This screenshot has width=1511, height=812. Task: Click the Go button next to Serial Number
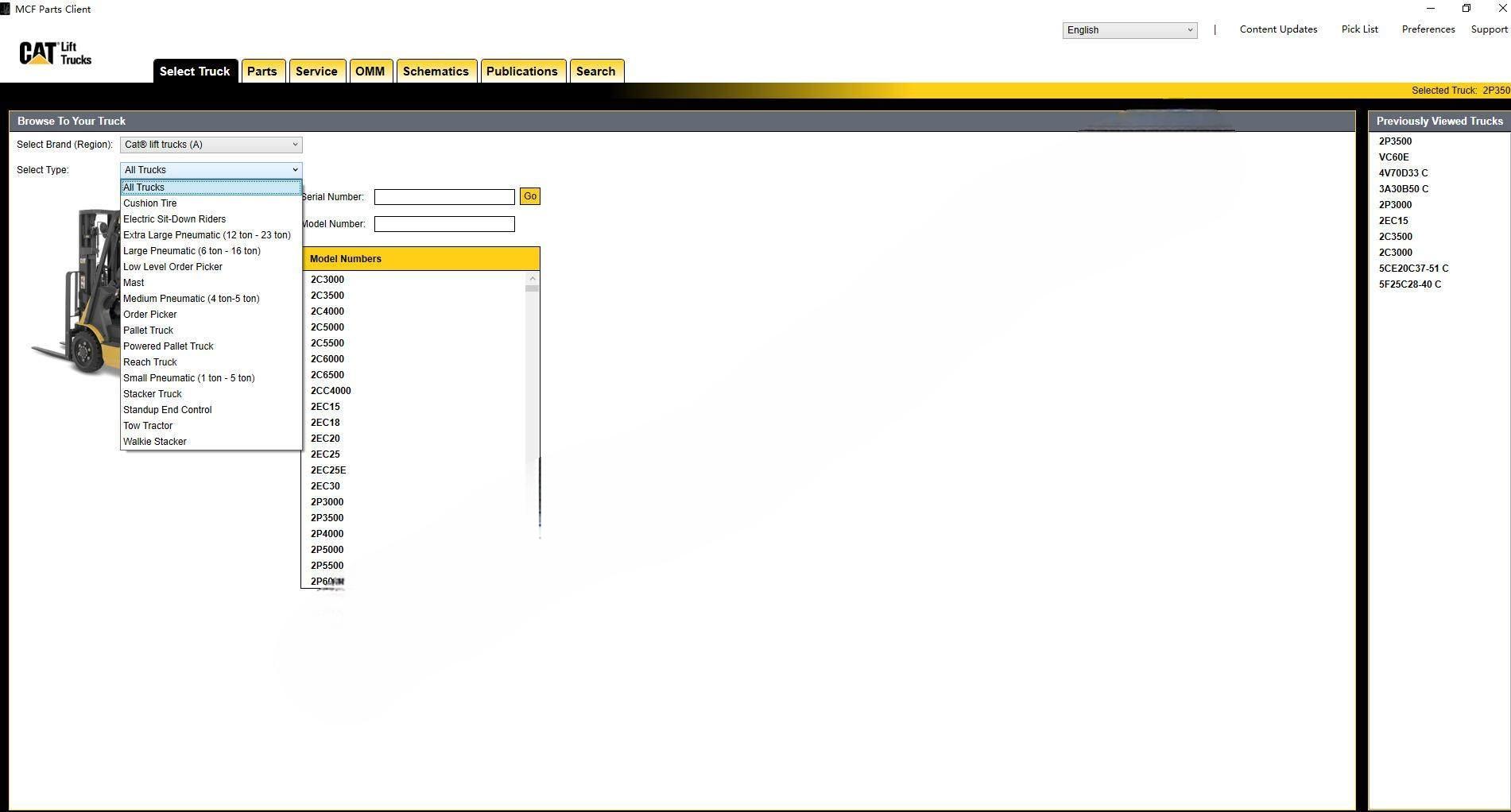[529, 196]
